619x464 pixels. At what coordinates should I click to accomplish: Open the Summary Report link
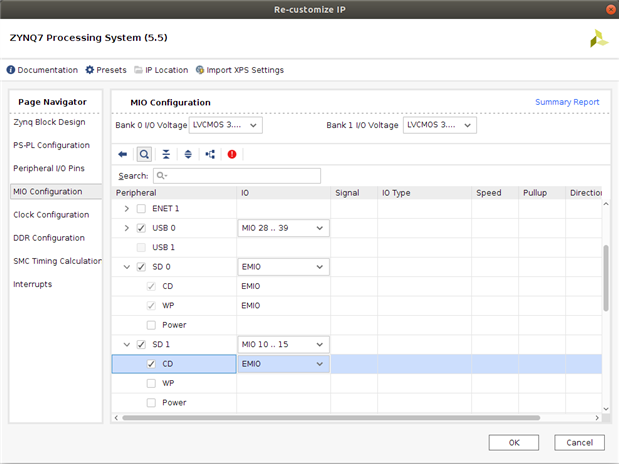point(567,102)
